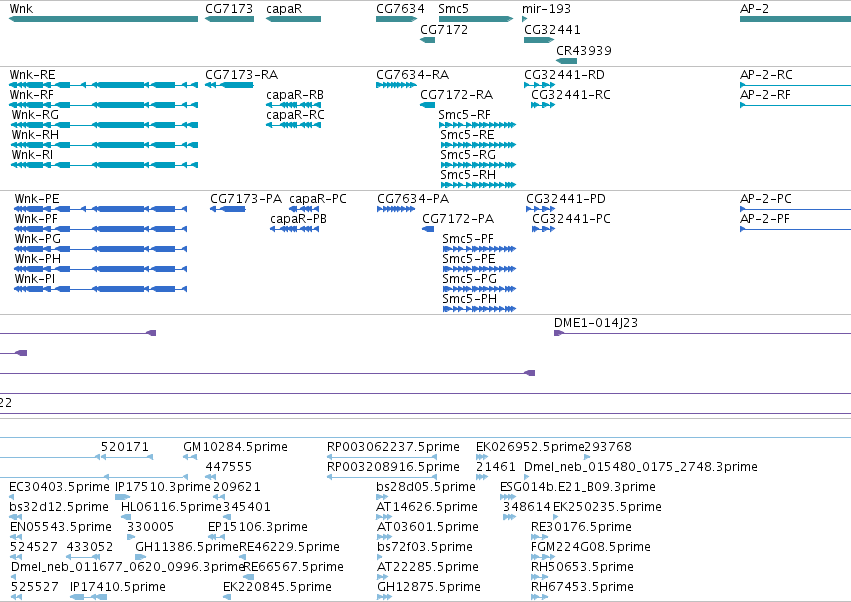Screen dimensions: 851x602
Task: Select the EC30403.5prime EST label
Action: click(x=59, y=487)
